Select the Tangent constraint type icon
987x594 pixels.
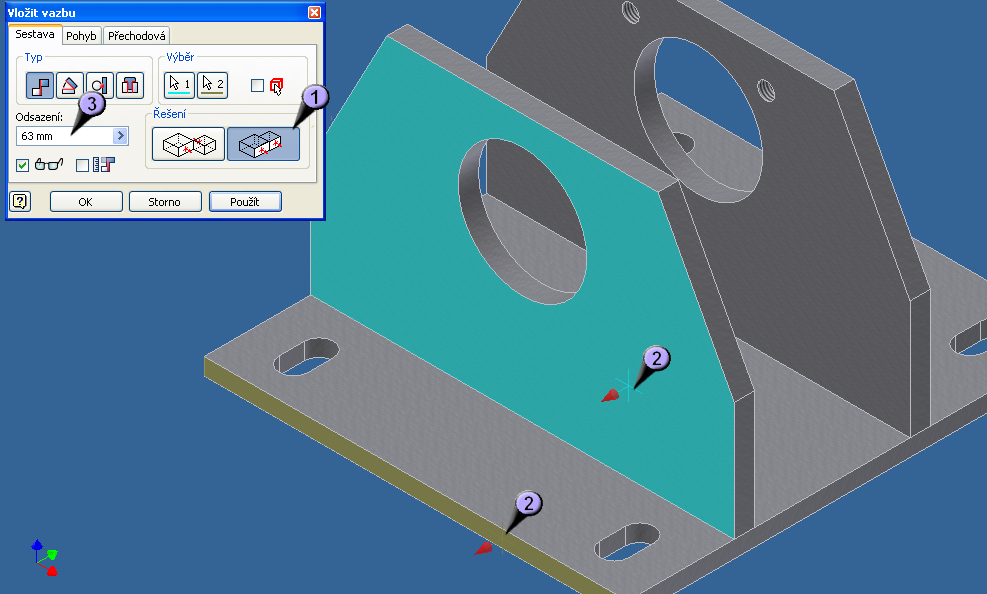pos(99,86)
